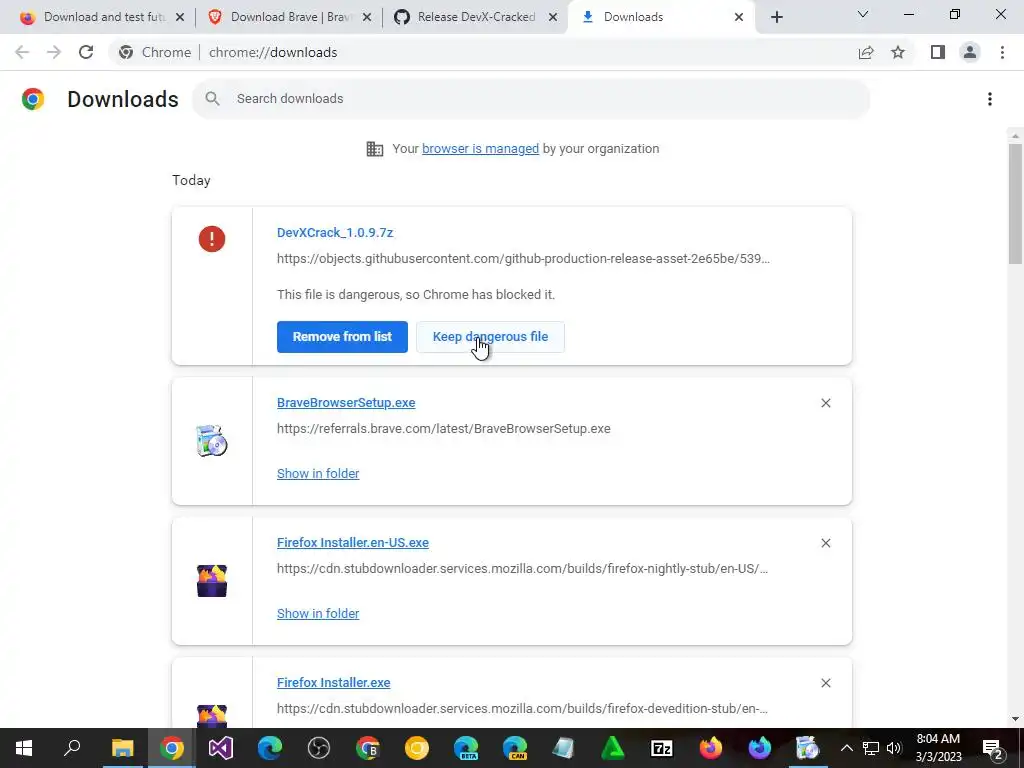1024x768 pixels.
Task: Click the Chrome site info chip
Action: point(155,52)
